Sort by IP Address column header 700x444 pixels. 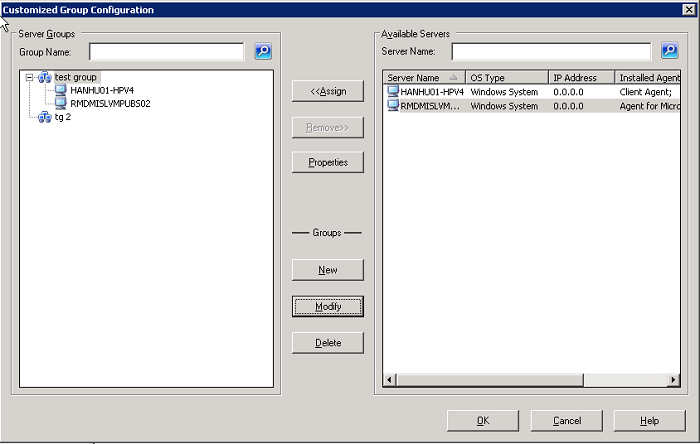pyautogui.click(x=582, y=78)
